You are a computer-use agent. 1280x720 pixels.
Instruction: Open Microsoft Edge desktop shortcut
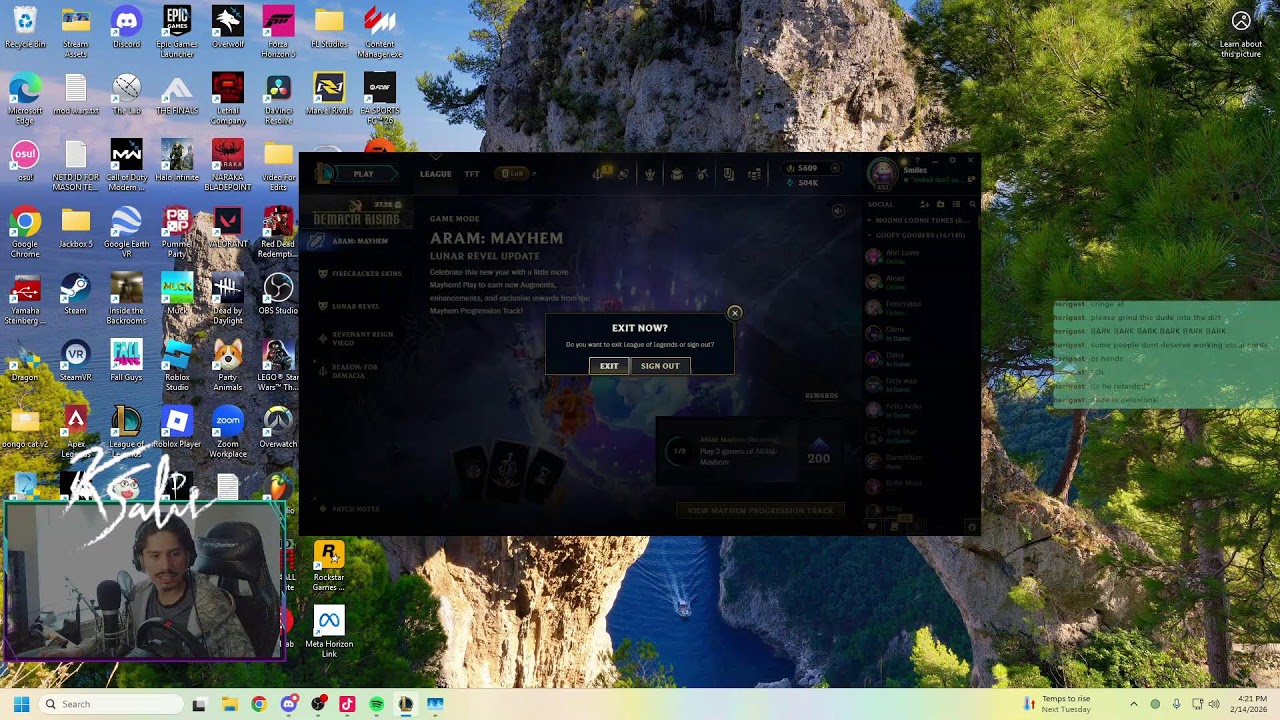tap(25, 99)
